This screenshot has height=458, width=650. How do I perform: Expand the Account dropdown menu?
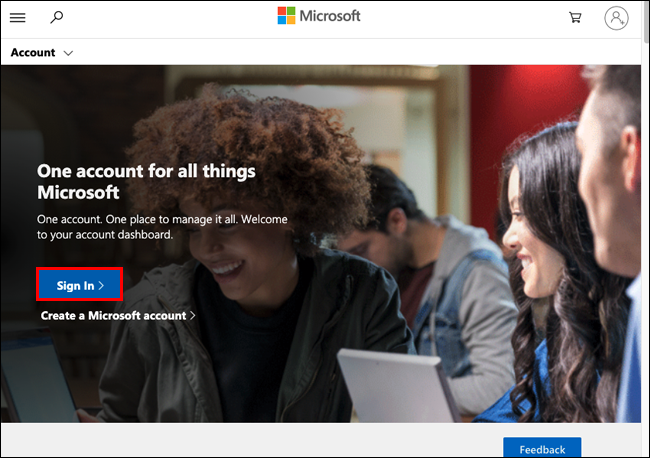(42, 53)
